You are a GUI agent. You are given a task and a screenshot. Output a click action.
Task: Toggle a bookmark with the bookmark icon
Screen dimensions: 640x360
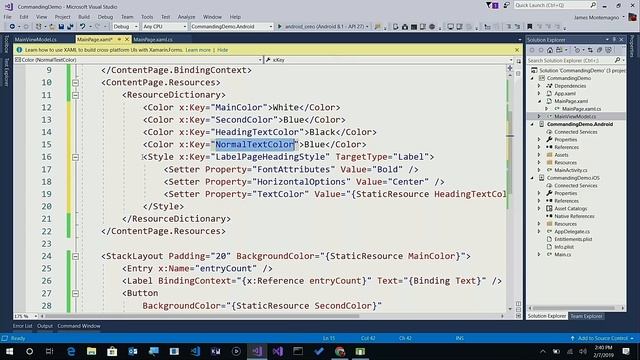pyautogui.click(x=530, y=27)
